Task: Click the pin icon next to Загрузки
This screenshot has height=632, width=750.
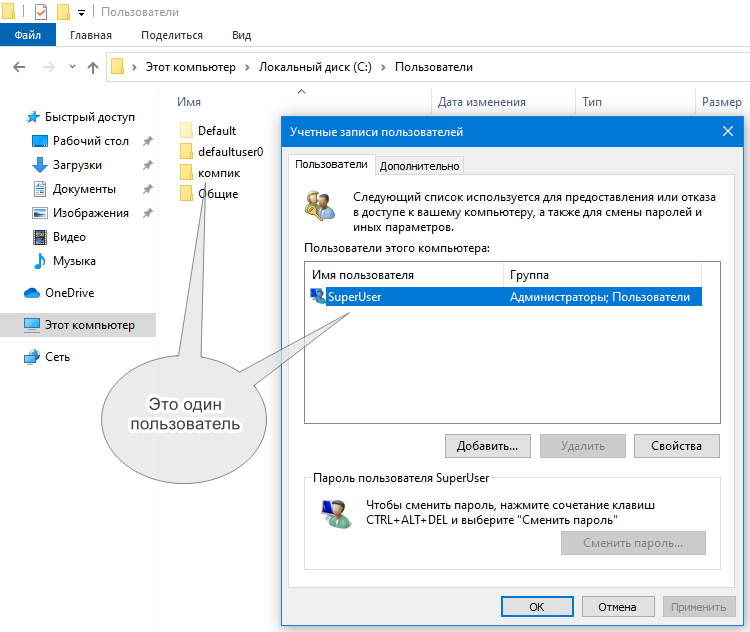Action: (x=148, y=165)
